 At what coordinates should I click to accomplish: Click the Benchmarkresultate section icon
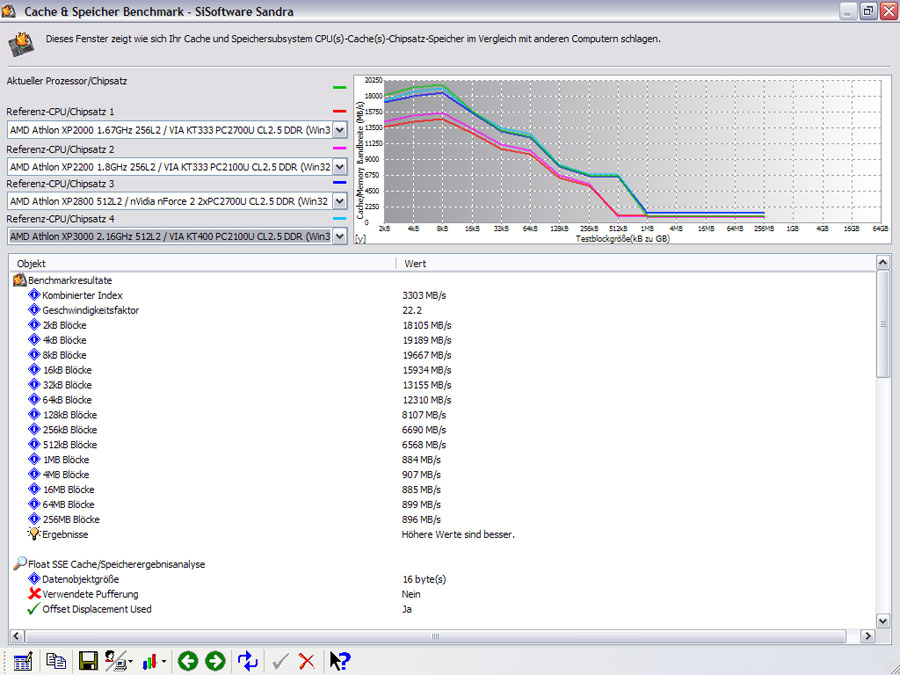[x=20, y=280]
